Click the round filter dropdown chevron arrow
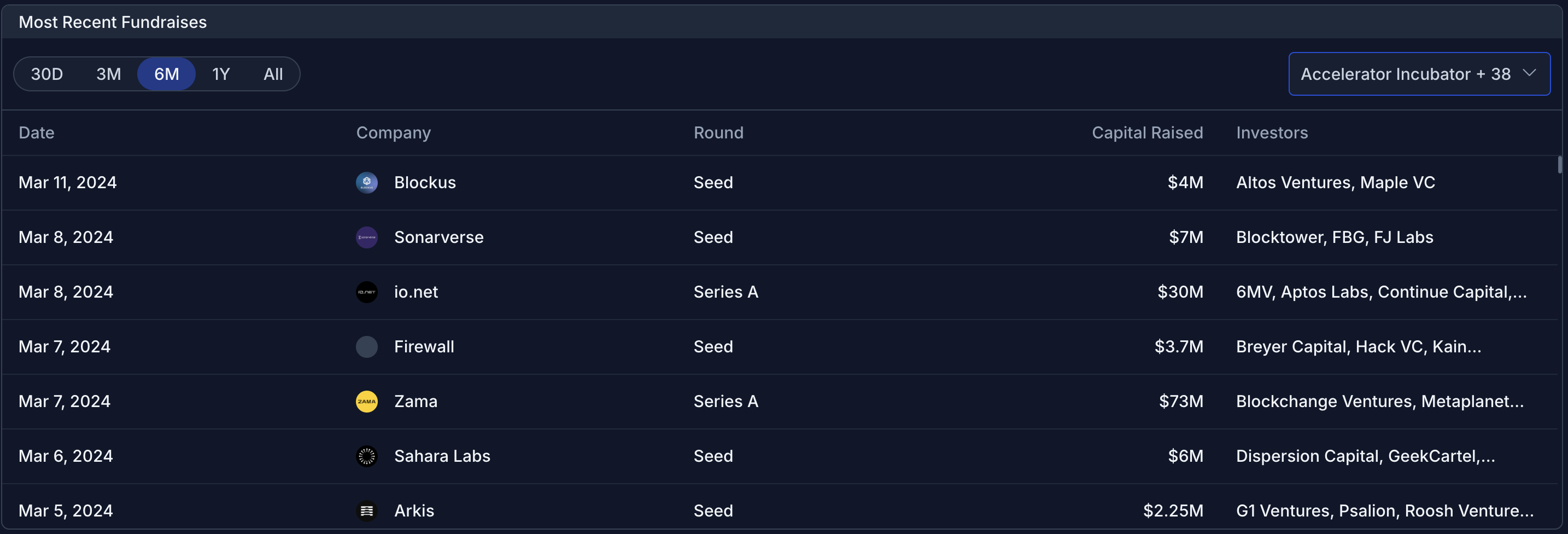 pyautogui.click(x=1529, y=73)
